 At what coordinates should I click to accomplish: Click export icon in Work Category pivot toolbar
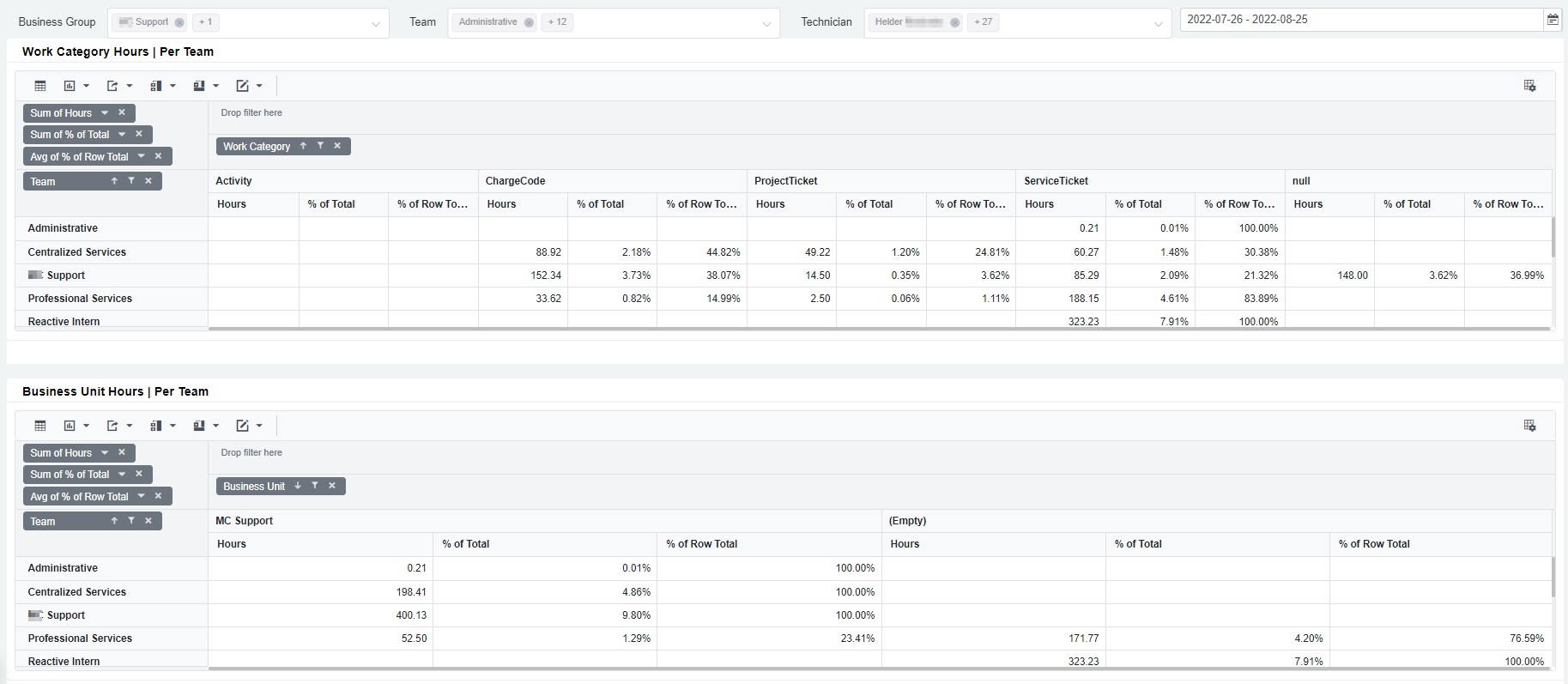point(112,86)
